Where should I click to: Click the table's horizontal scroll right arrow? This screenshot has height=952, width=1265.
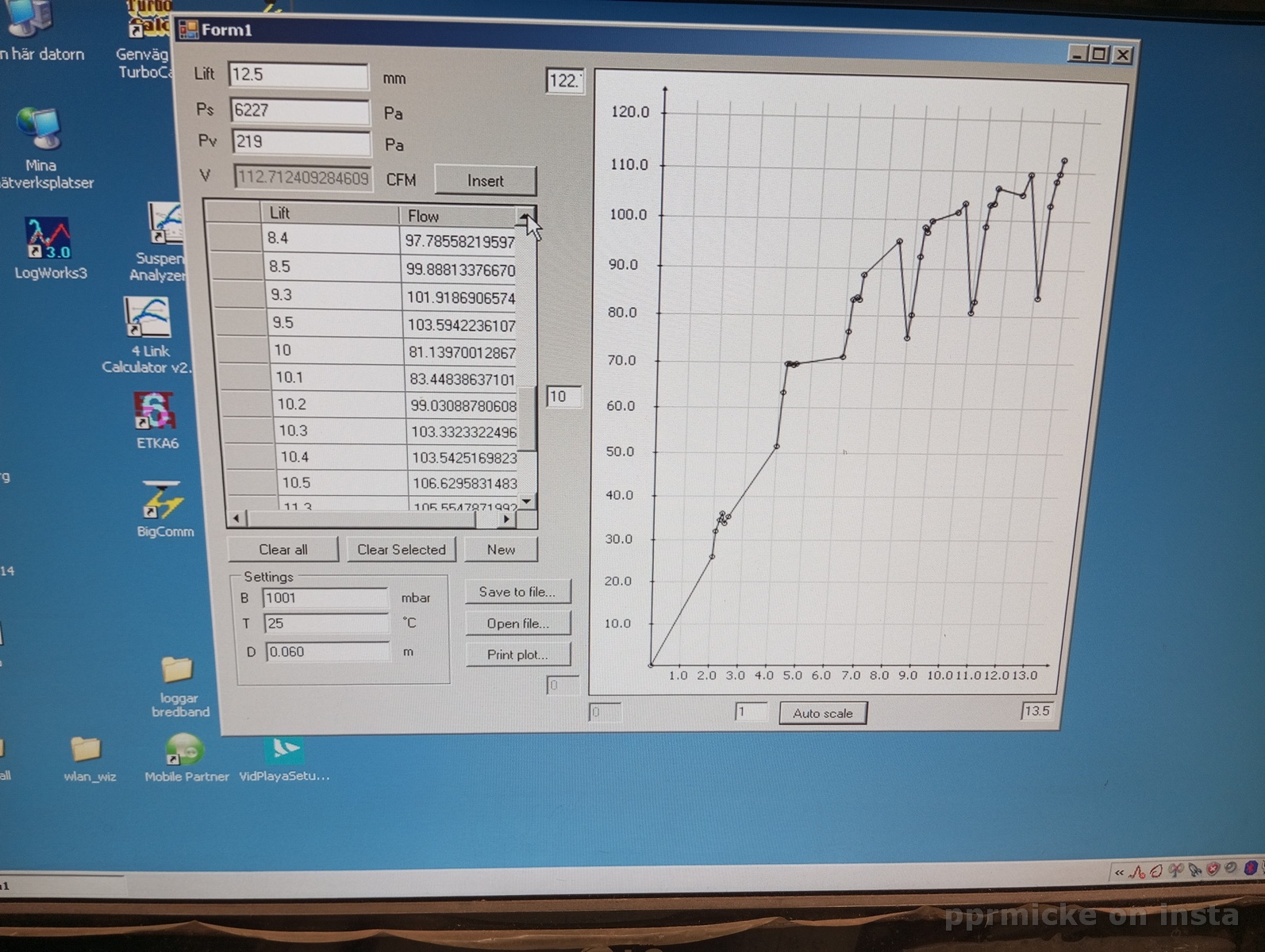click(506, 519)
